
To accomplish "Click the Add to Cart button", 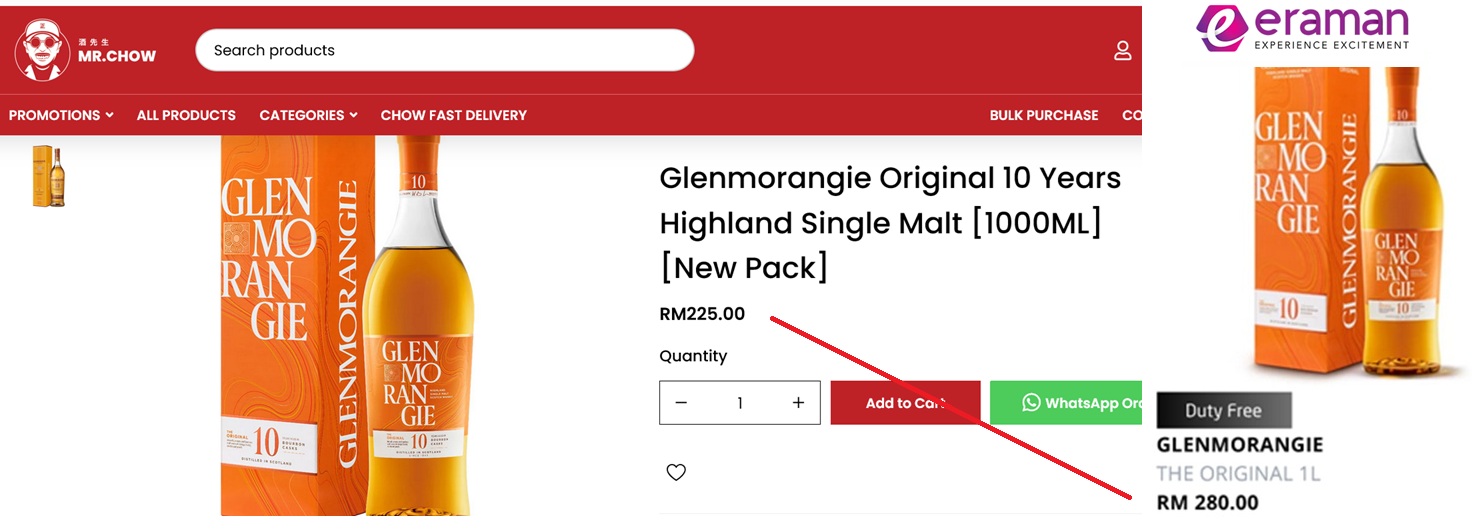I will (x=905, y=403).
